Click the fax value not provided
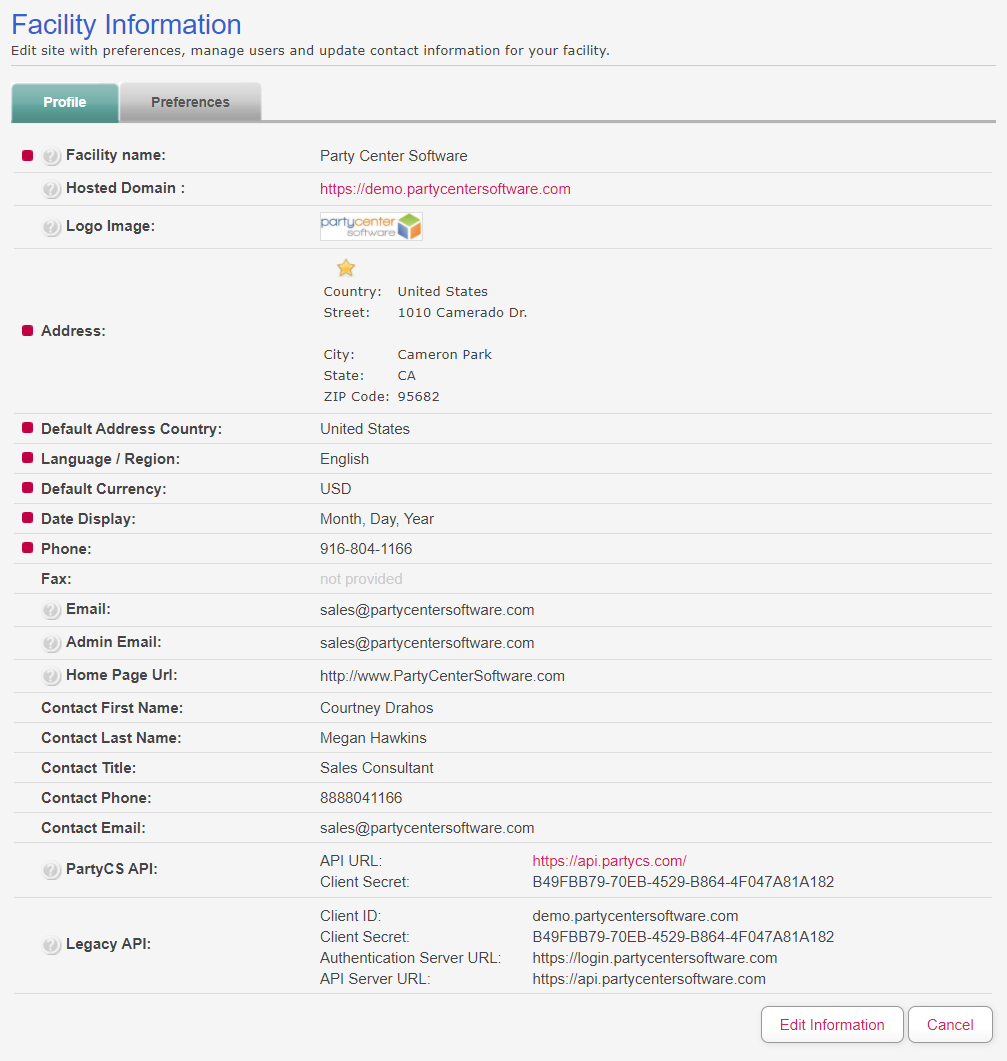This screenshot has width=1007, height=1061. (361, 579)
